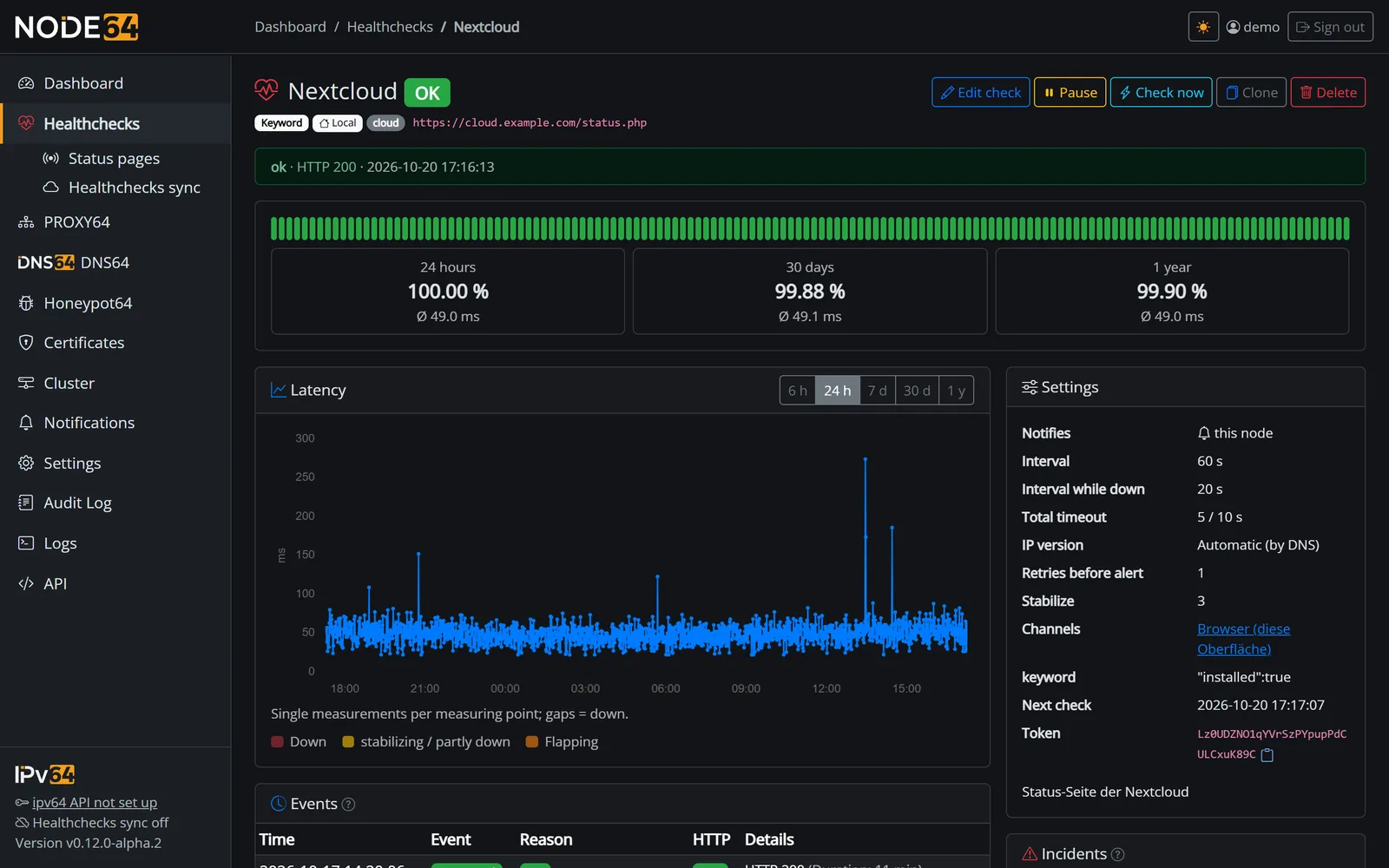Open Honeypot64 section
Screen dimensions: 1389x868
115,303
